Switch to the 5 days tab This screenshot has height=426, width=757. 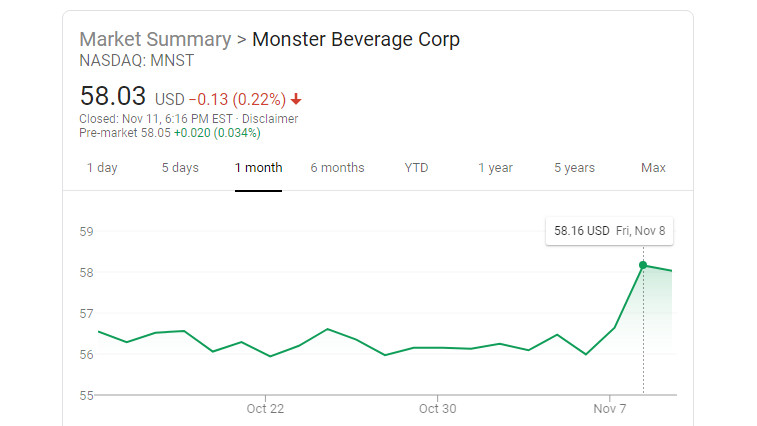[180, 168]
